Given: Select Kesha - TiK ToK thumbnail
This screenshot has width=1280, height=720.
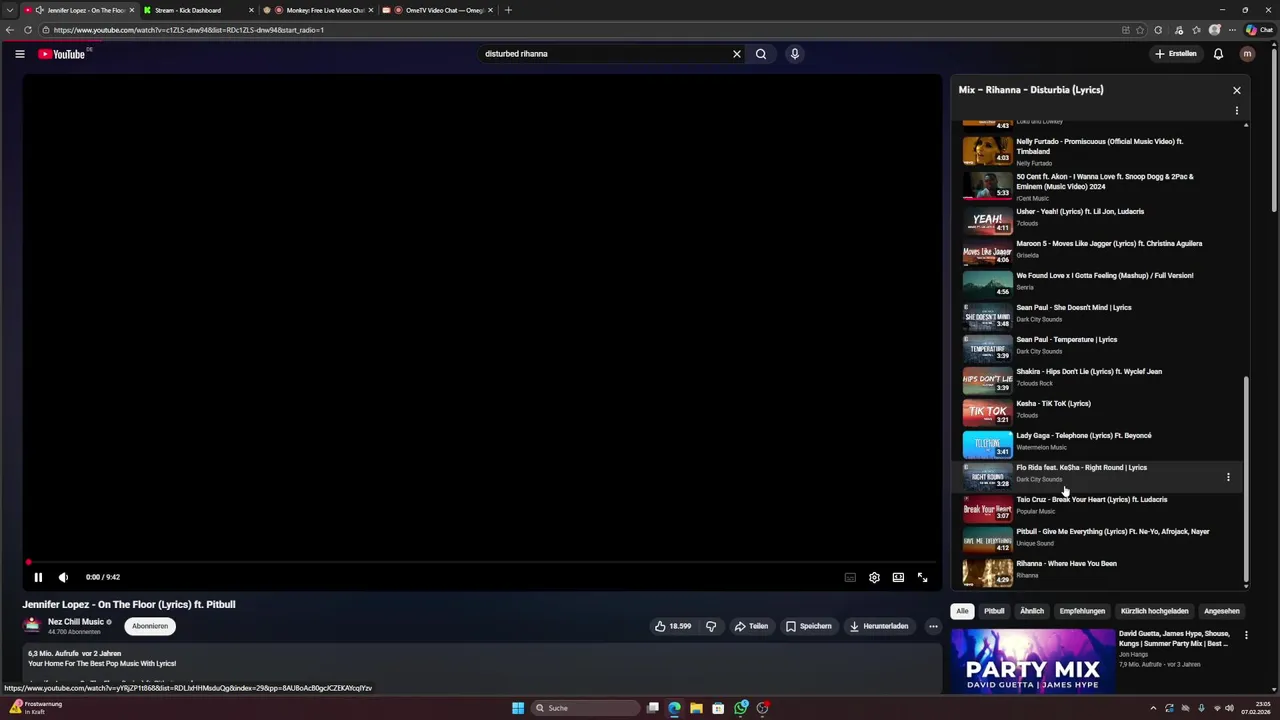Looking at the screenshot, I should [987, 412].
